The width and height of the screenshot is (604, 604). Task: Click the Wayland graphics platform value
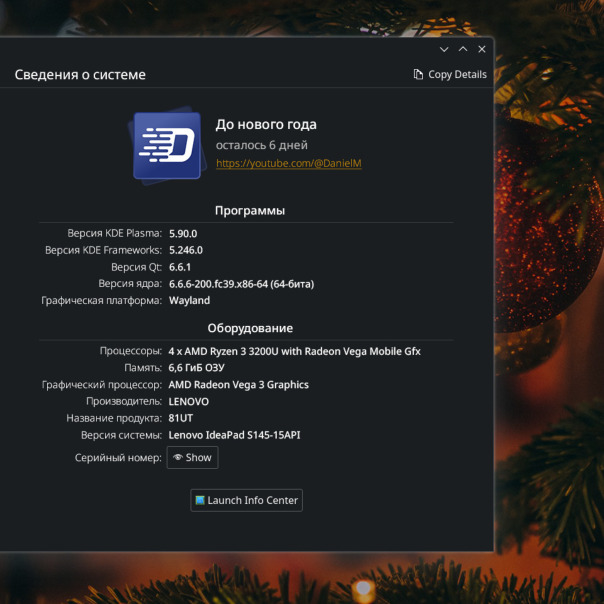click(190, 300)
